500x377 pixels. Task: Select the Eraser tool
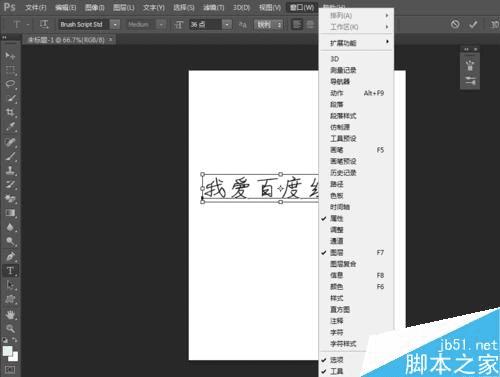coord(10,199)
